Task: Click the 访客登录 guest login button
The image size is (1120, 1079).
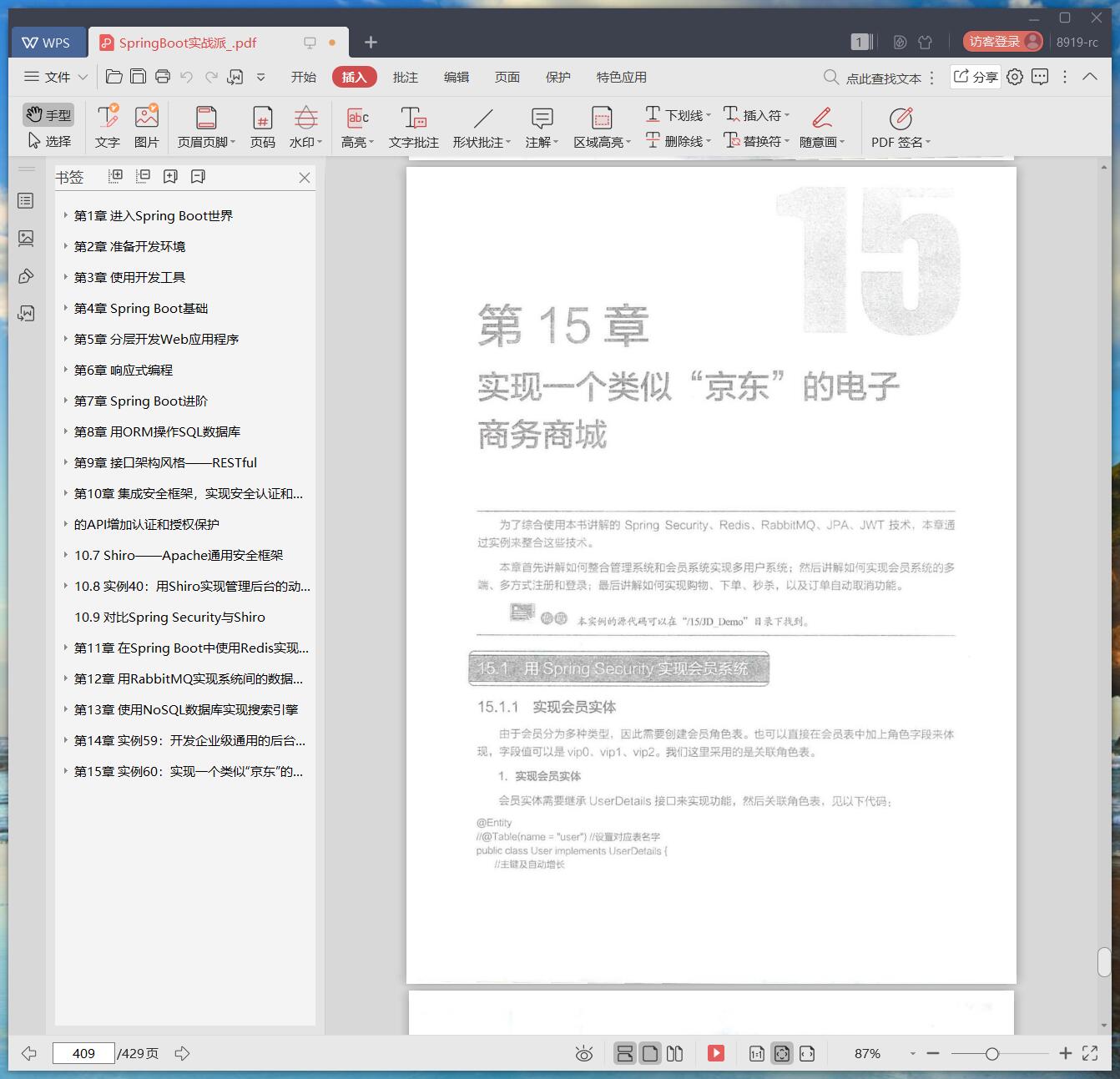Action: tap(1003, 42)
